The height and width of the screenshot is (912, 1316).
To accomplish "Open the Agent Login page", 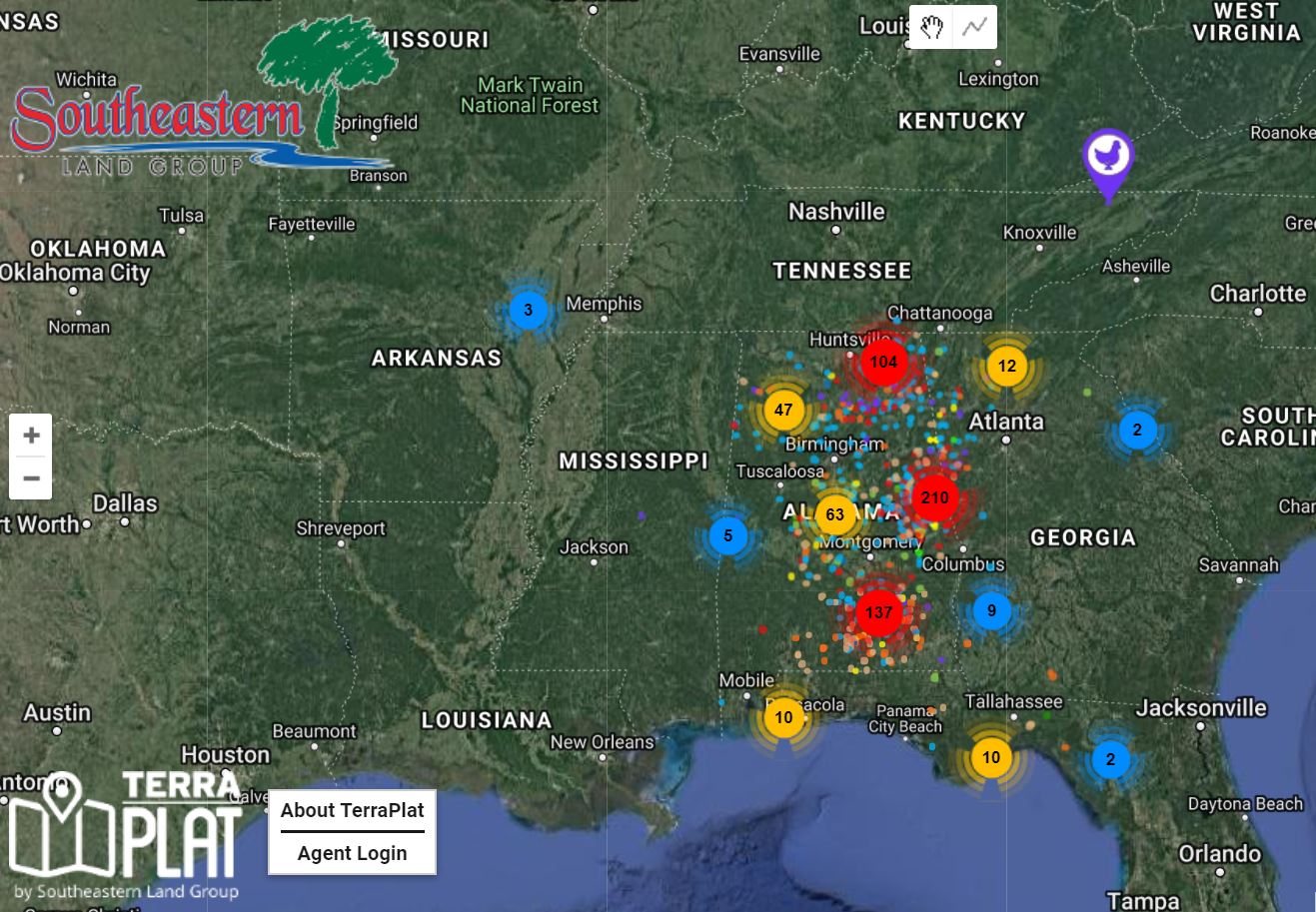I will pos(352,853).
